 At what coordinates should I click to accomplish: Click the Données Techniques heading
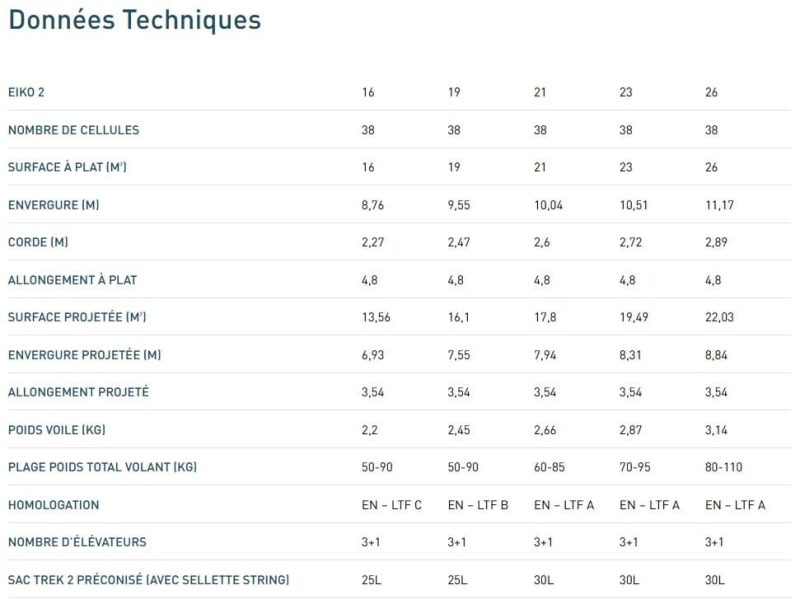(135, 20)
